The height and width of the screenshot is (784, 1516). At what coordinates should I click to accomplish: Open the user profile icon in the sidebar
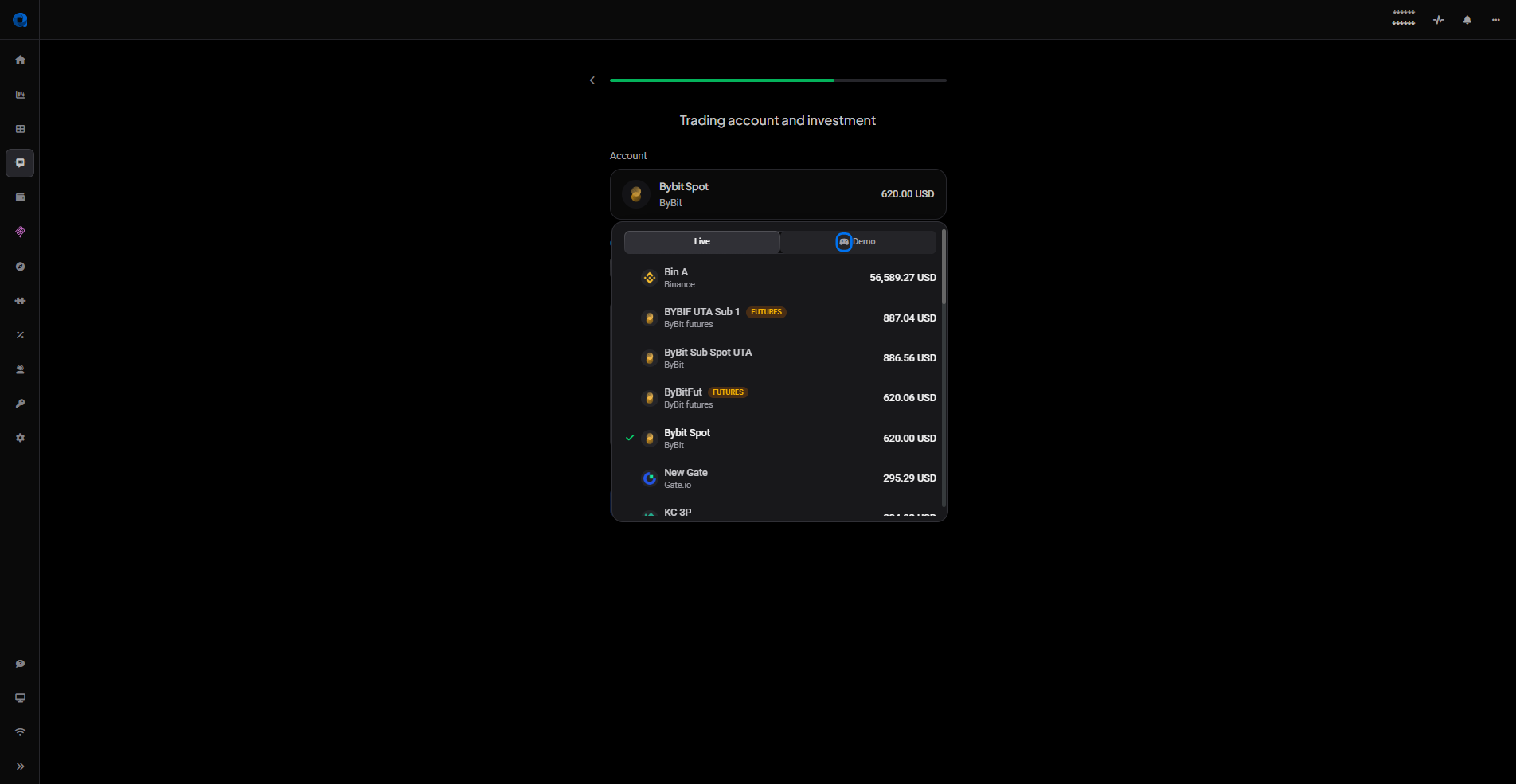pos(20,369)
